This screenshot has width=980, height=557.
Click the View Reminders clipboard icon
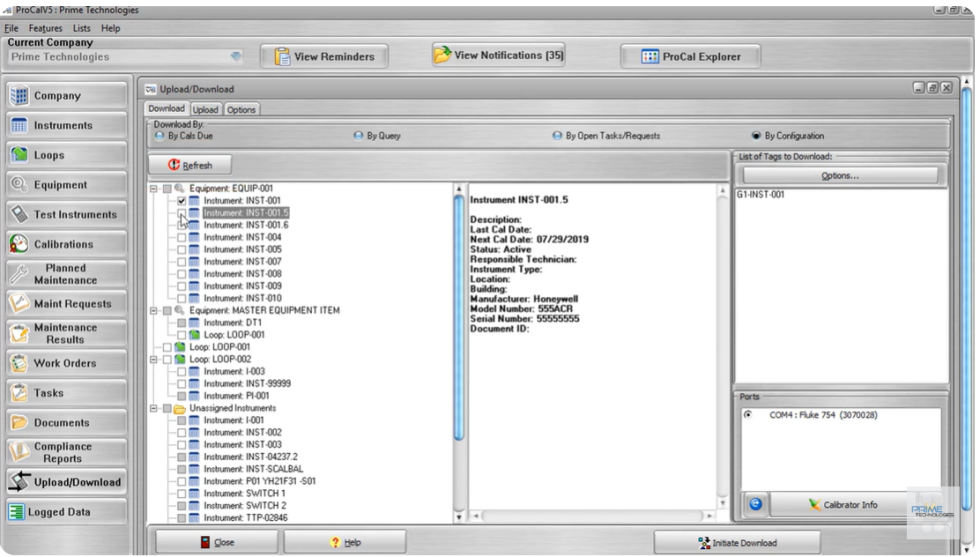(282, 56)
